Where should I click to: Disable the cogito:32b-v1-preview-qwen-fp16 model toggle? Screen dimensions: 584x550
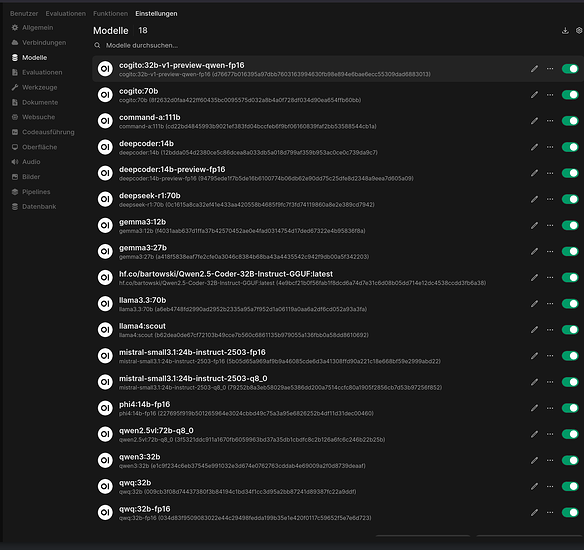point(570,69)
